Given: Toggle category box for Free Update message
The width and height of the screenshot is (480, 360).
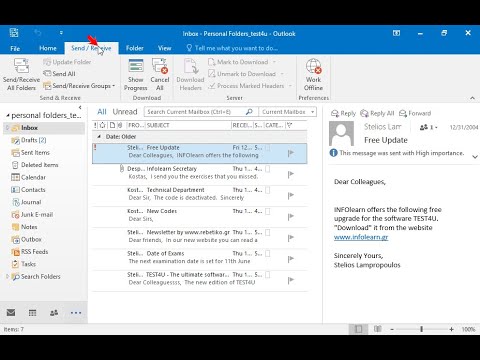Looking at the screenshot, I should [267, 148].
